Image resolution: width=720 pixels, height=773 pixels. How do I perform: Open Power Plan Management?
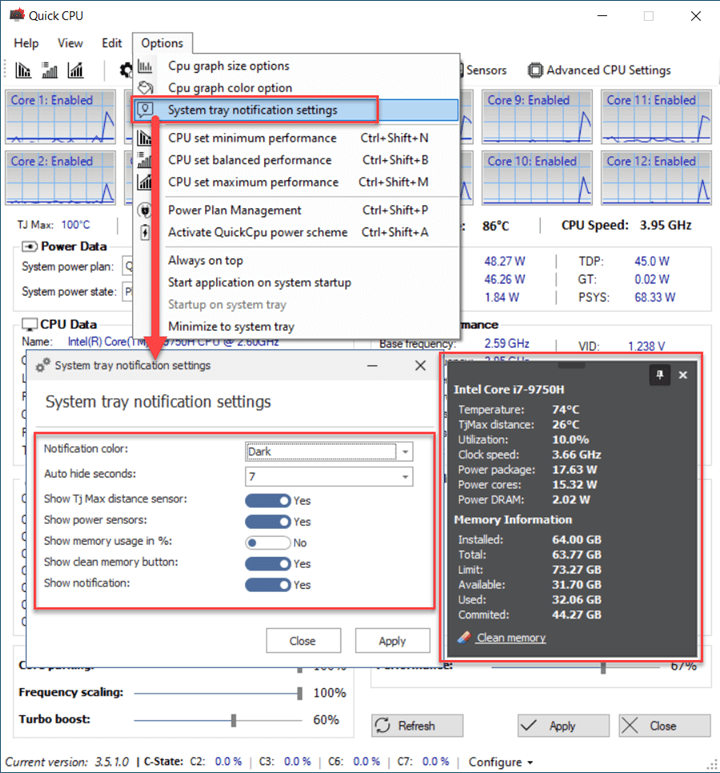point(296,211)
